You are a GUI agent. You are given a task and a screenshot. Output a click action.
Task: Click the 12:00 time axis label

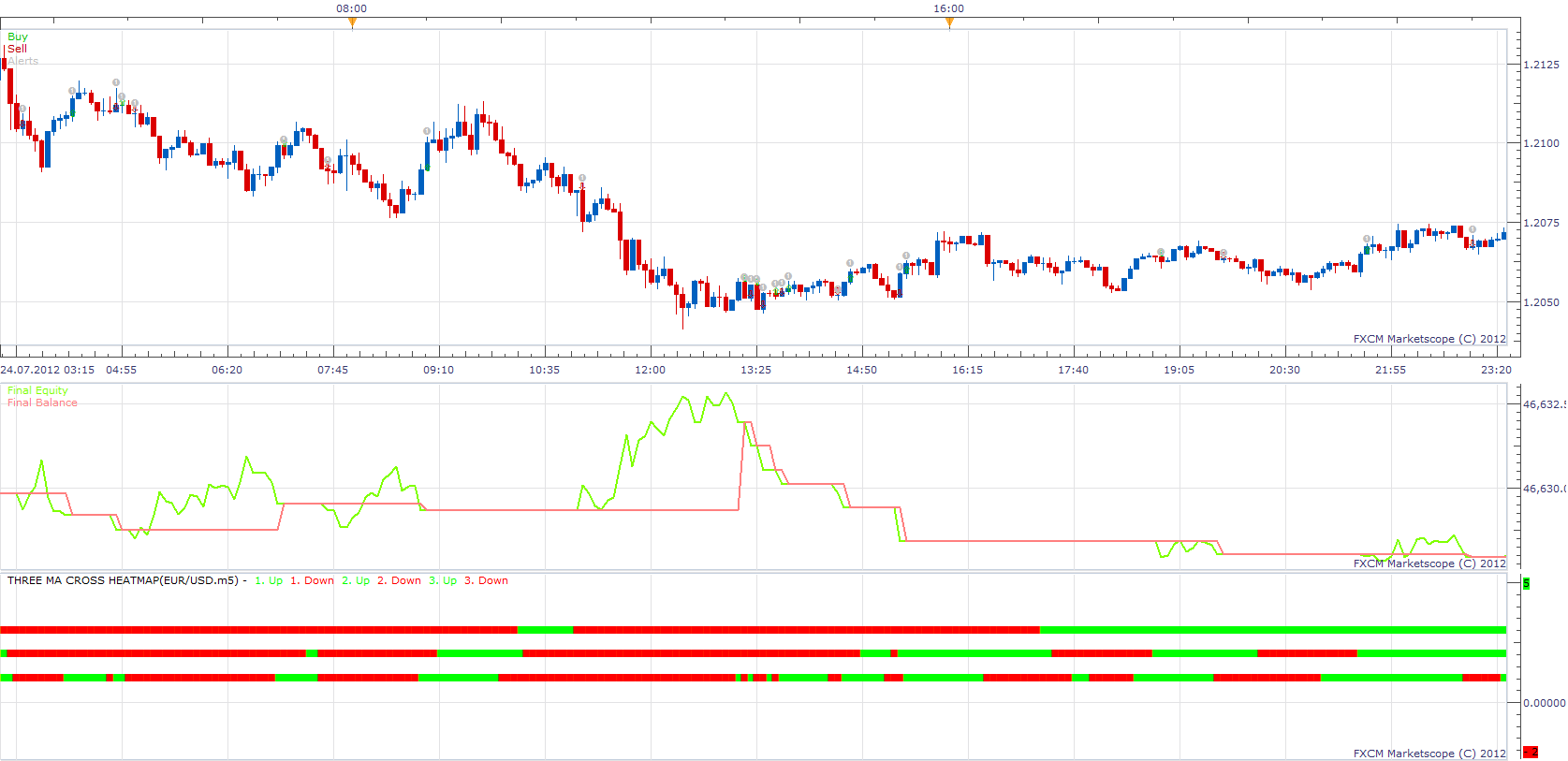click(650, 370)
